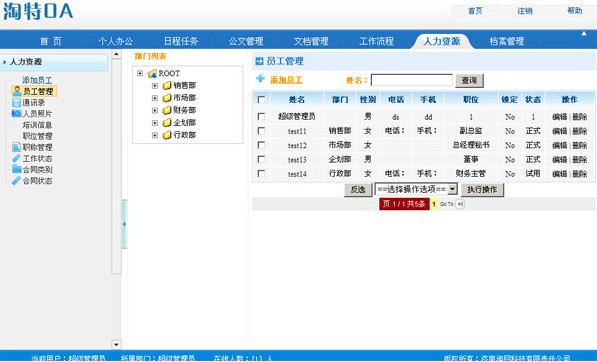Click page number 1 in pagination
The height and width of the screenshot is (362, 597).
tap(434, 204)
